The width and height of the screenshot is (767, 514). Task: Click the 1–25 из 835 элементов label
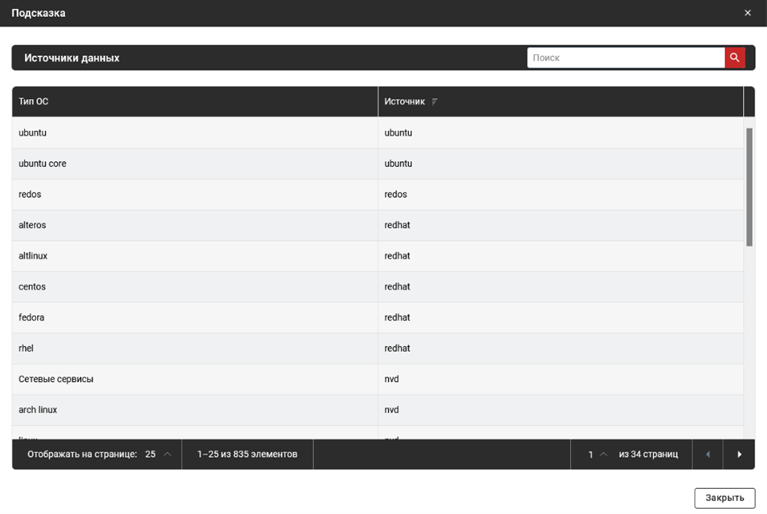[247, 454]
